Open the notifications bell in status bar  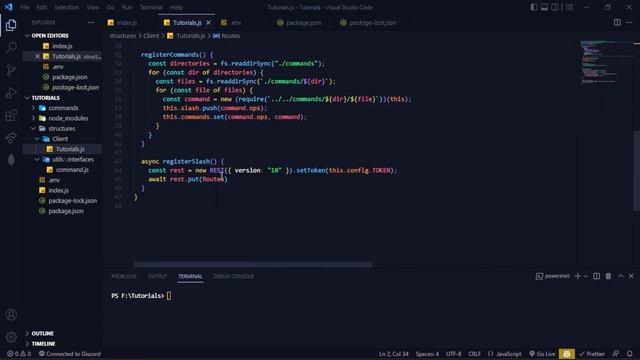tap(629, 354)
